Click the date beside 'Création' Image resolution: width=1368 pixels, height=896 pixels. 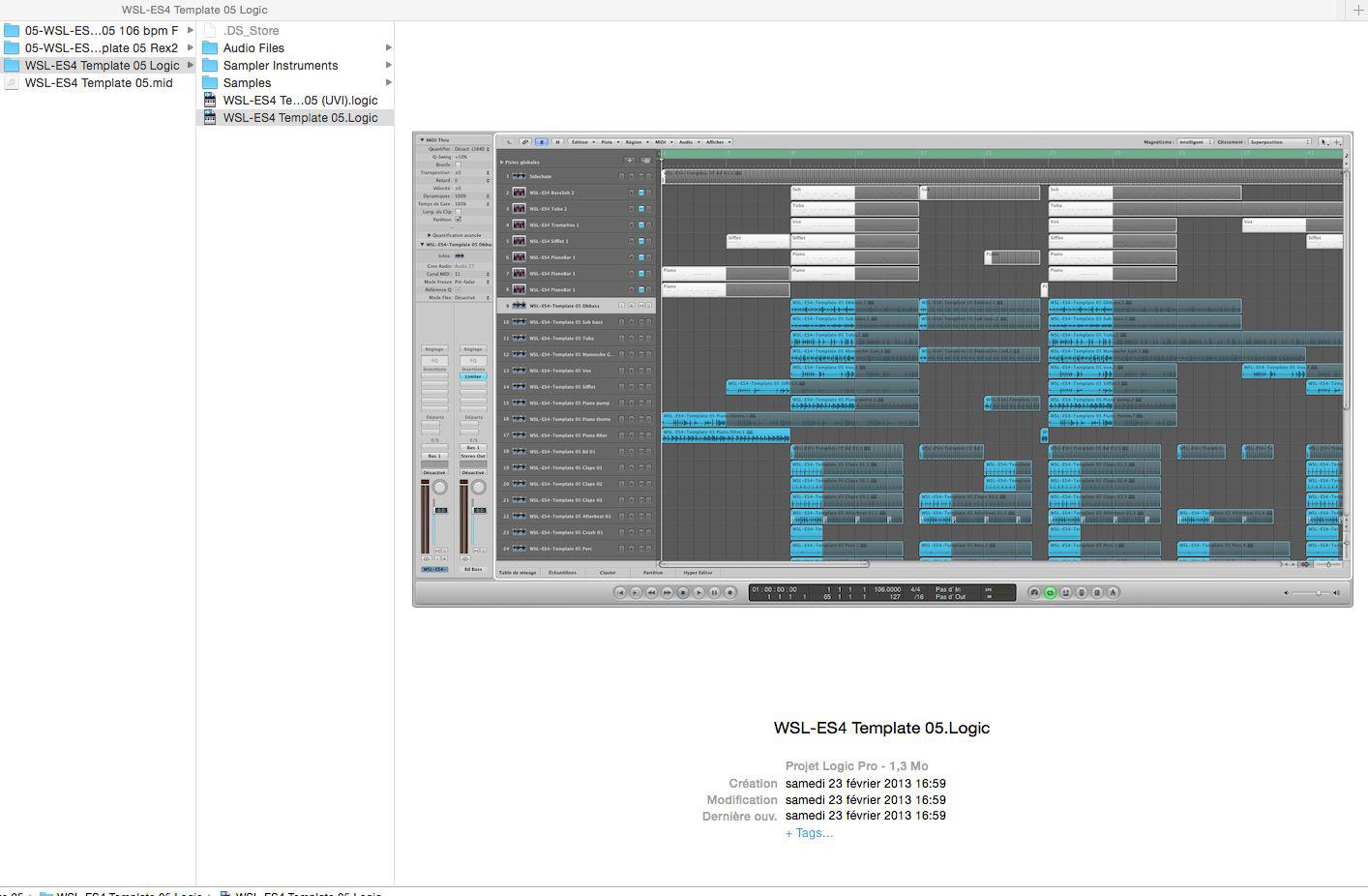865,783
